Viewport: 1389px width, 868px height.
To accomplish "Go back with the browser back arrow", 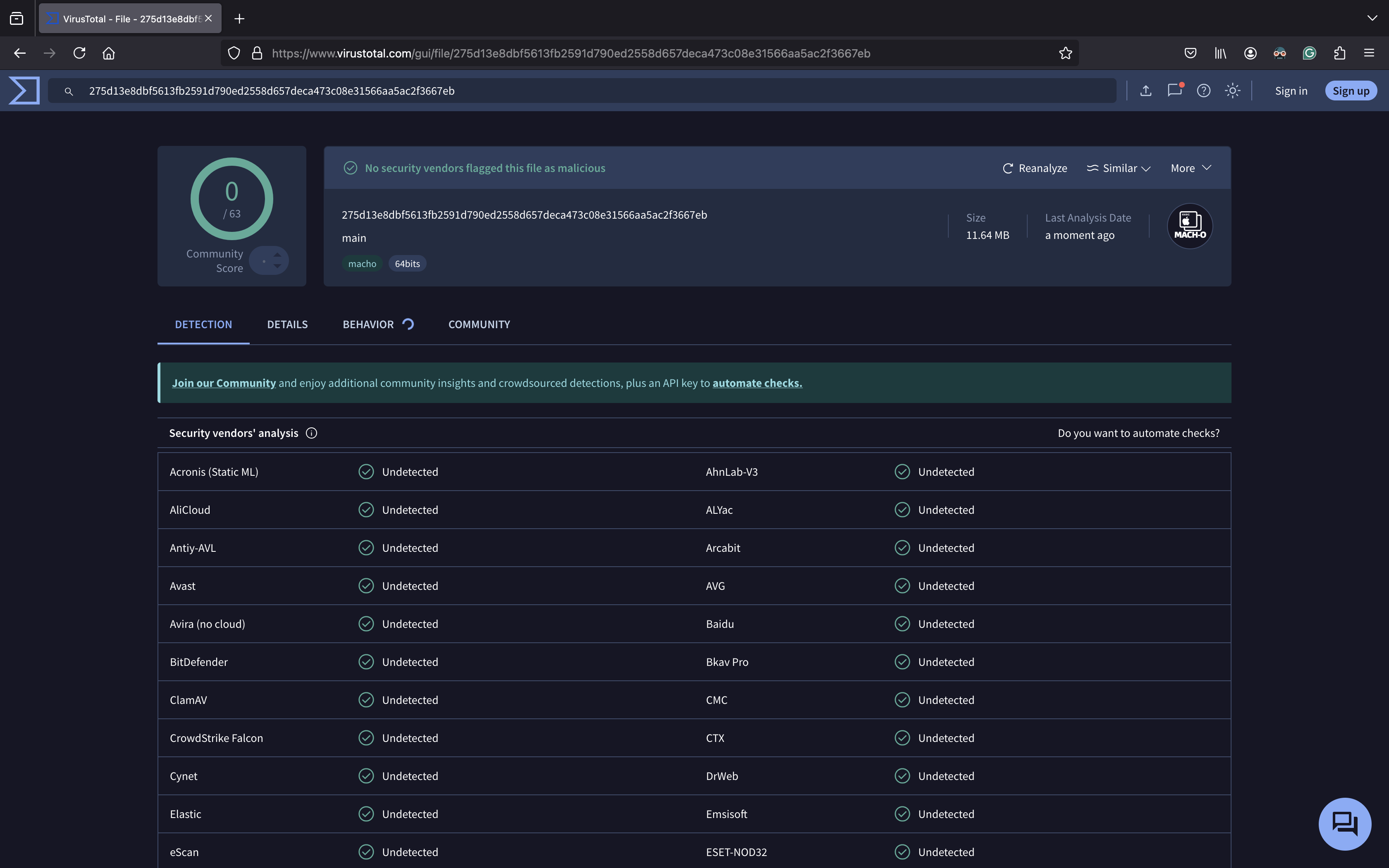I will [20, 53].
